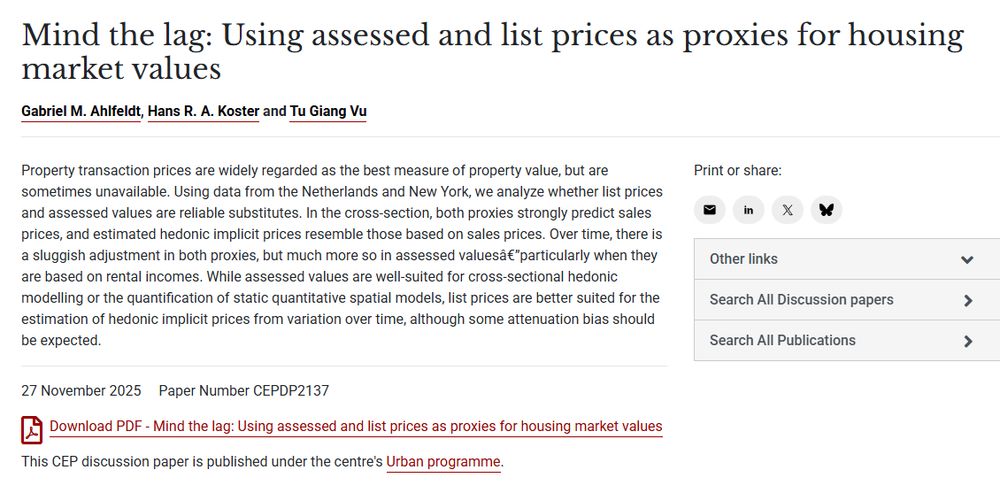This screenshot has height=486, width=1000.
Task: Expand the Other links panel
Action: (744, 259)
